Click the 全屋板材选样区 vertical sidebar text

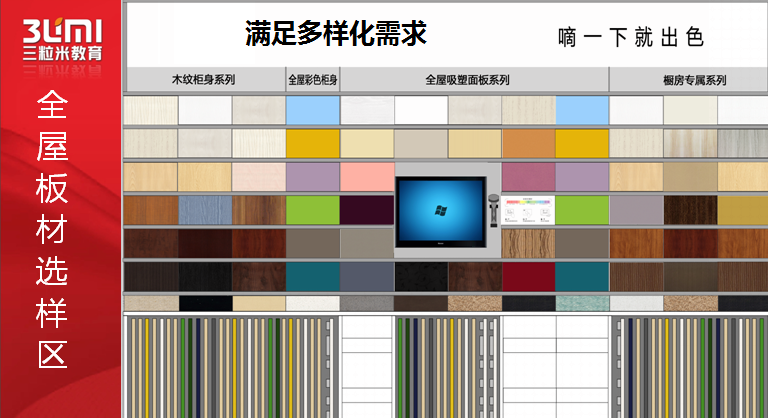click(x=51, y=228)
